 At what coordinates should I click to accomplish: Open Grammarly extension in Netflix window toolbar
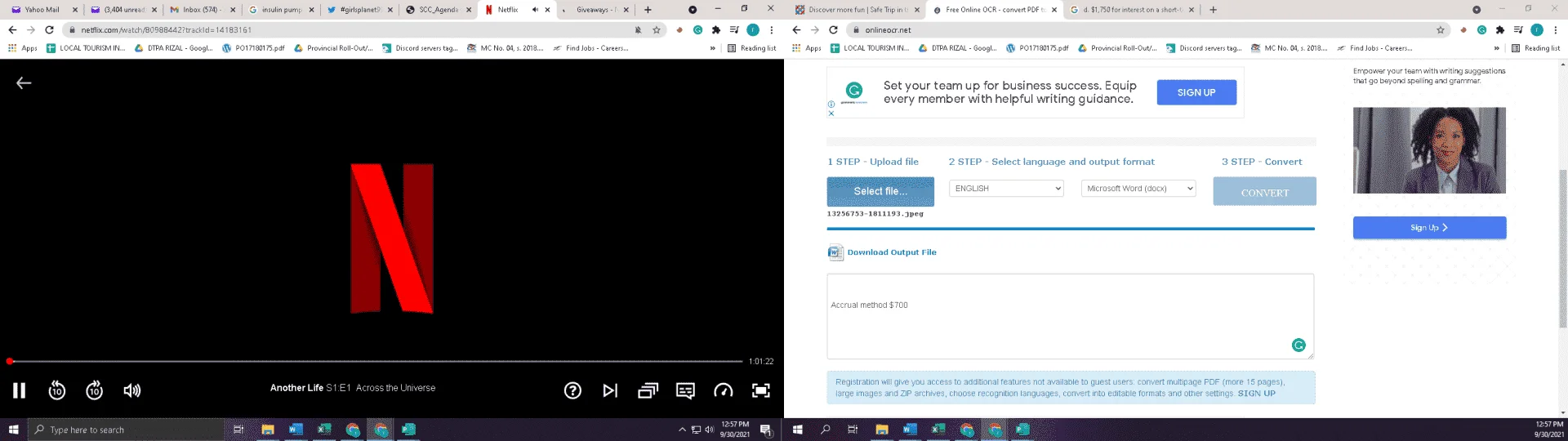tap(697, 29)
